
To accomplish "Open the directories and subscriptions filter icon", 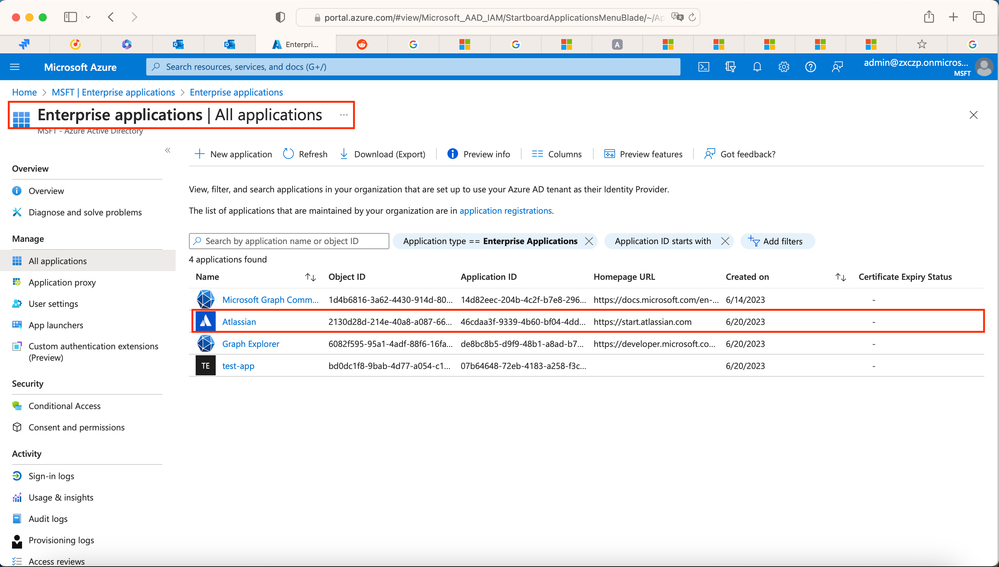I will tap(730, 67).
